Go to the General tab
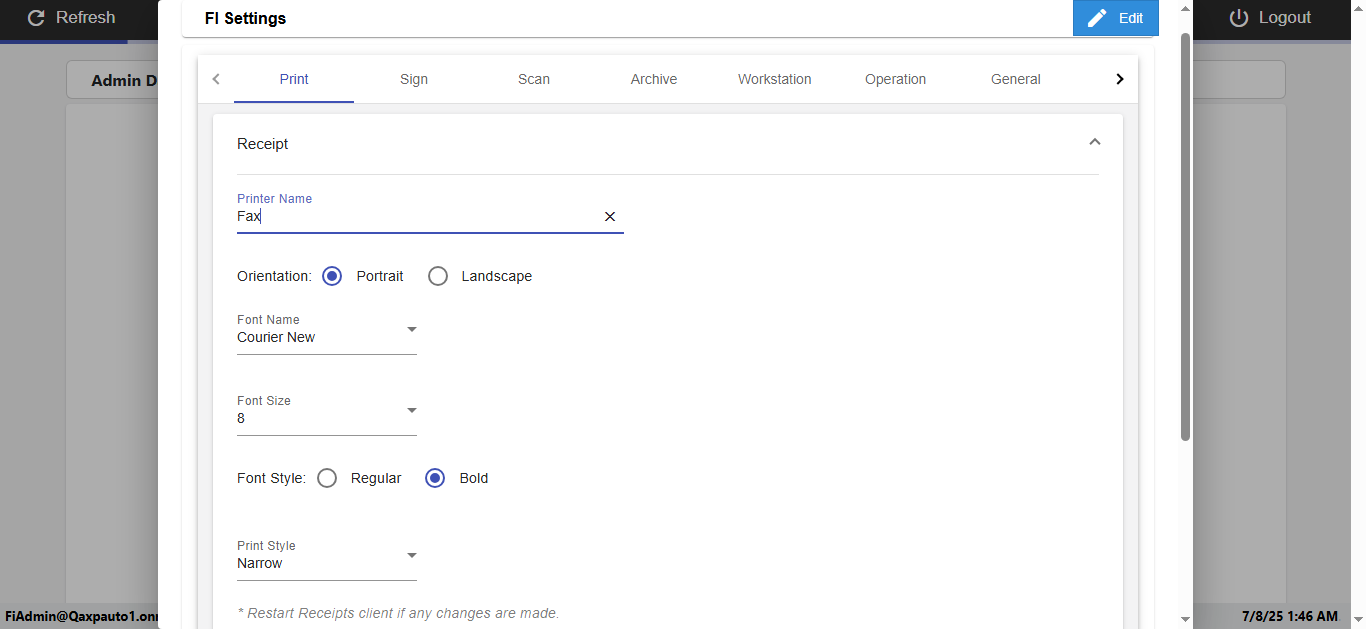1366x629 pixels. tap(1016, 79)
